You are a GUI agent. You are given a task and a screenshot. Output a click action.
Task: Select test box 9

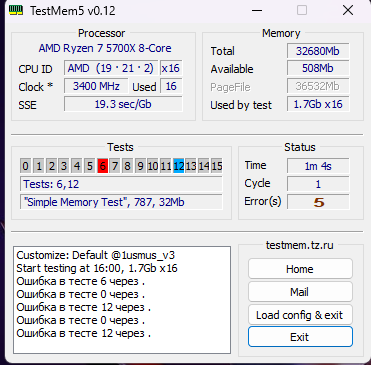(140, 166)
